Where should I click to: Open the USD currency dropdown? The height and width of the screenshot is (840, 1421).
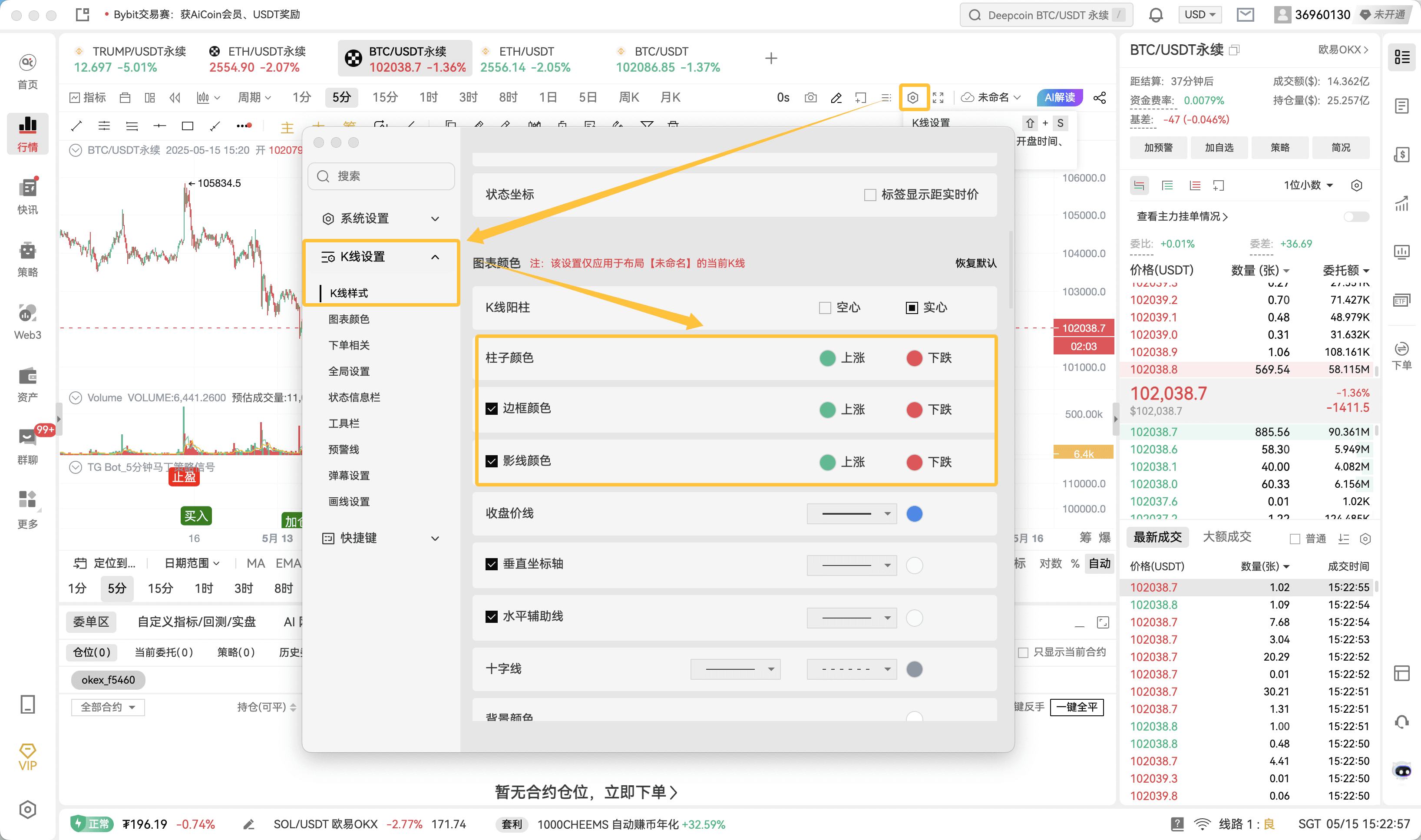click(x=1200, y=15)
